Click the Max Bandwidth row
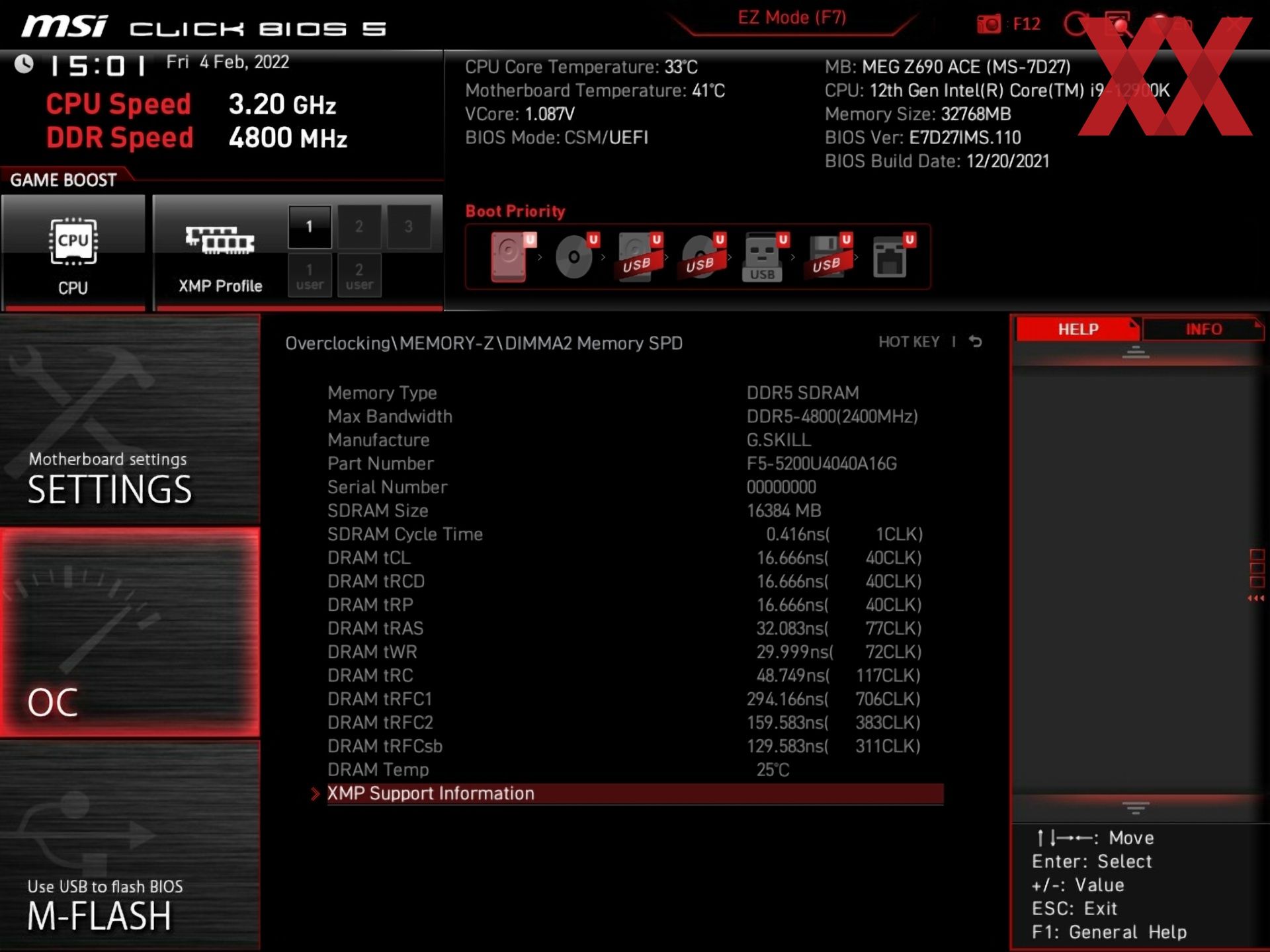This screenshot has width=1270, height=952. (635, 416)
